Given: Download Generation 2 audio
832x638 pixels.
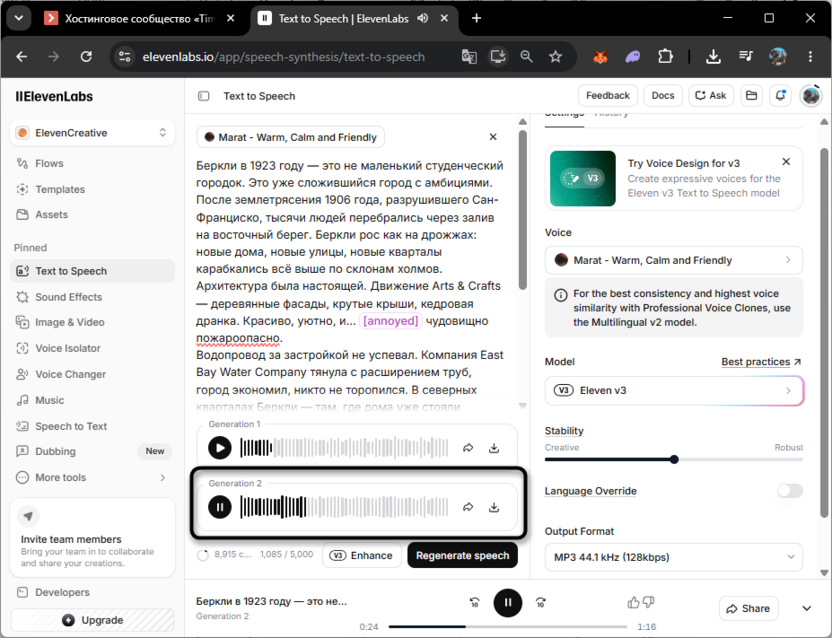Looking at the screenshot, I should (494, 507).
